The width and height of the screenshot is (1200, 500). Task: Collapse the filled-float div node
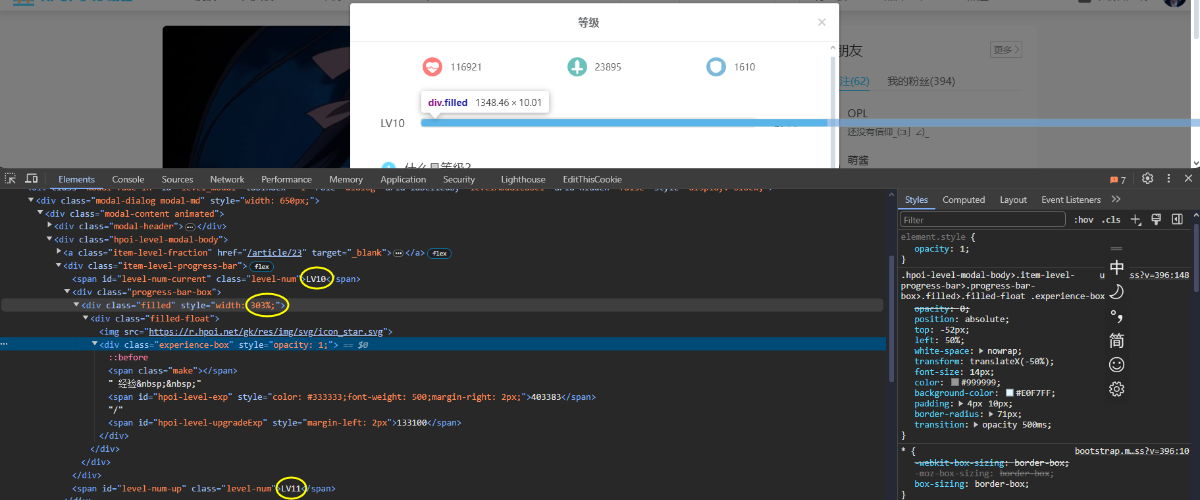(85, 318)
